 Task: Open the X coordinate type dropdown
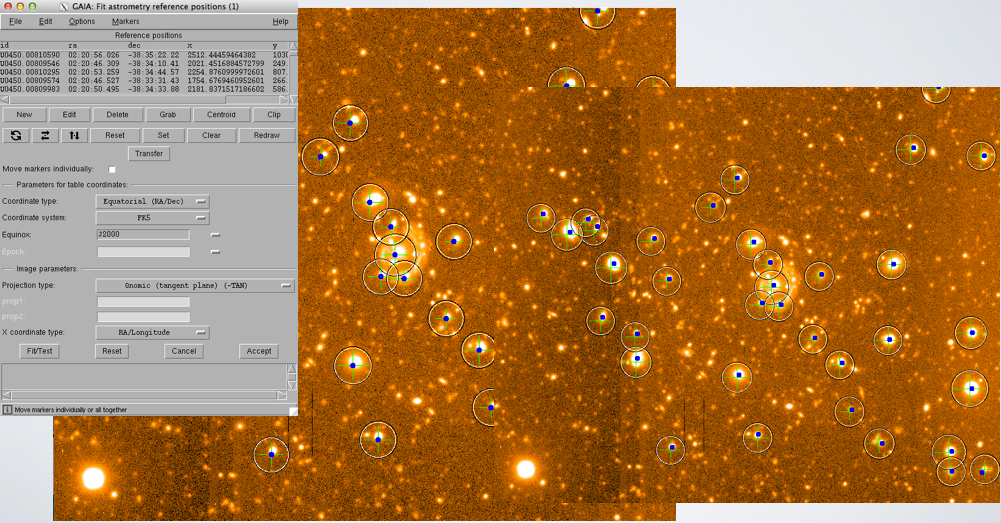click(x=152, y=333)
